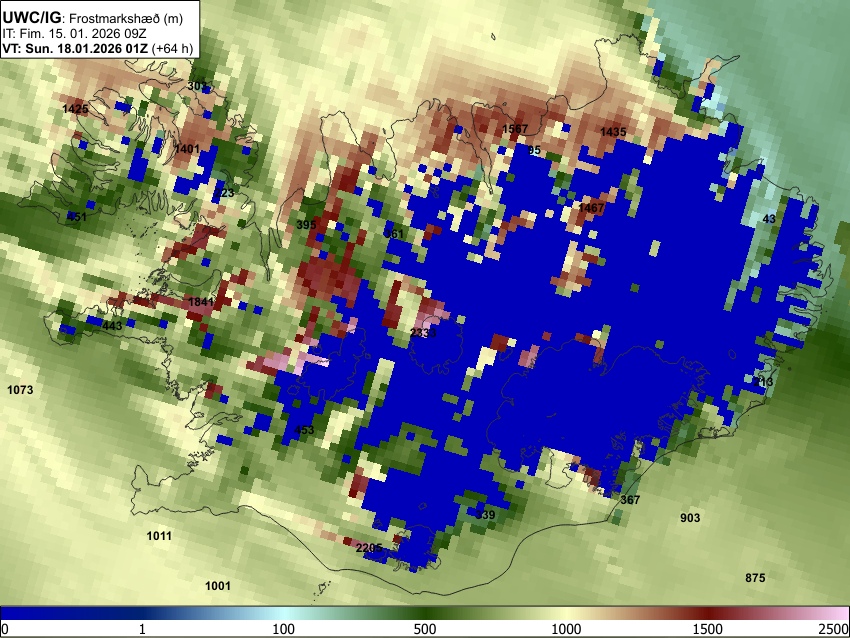Click the 1073 value over the sea

[x=20, y=390]
